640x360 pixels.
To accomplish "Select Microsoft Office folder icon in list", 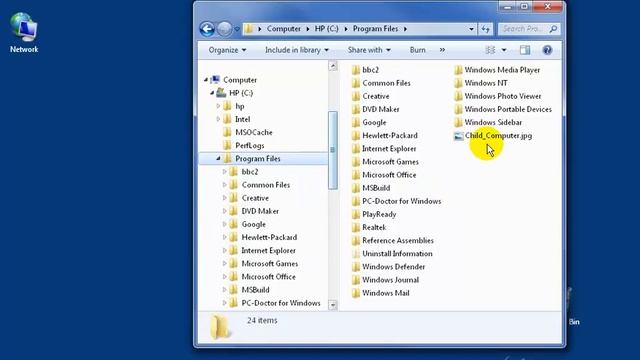I will tap(356, 175).
